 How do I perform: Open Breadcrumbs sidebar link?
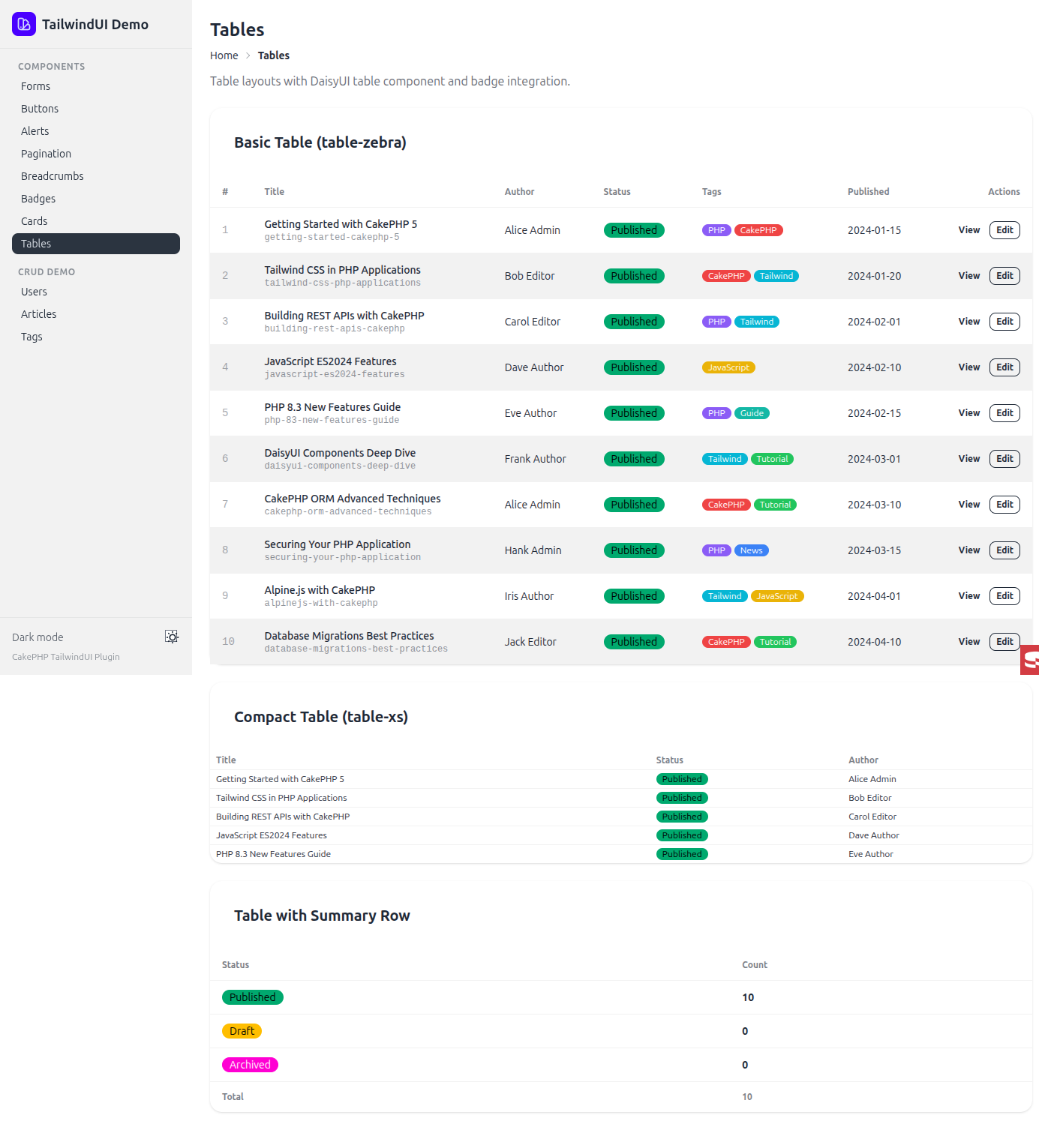pyautogui.click(x=96, y=176)
